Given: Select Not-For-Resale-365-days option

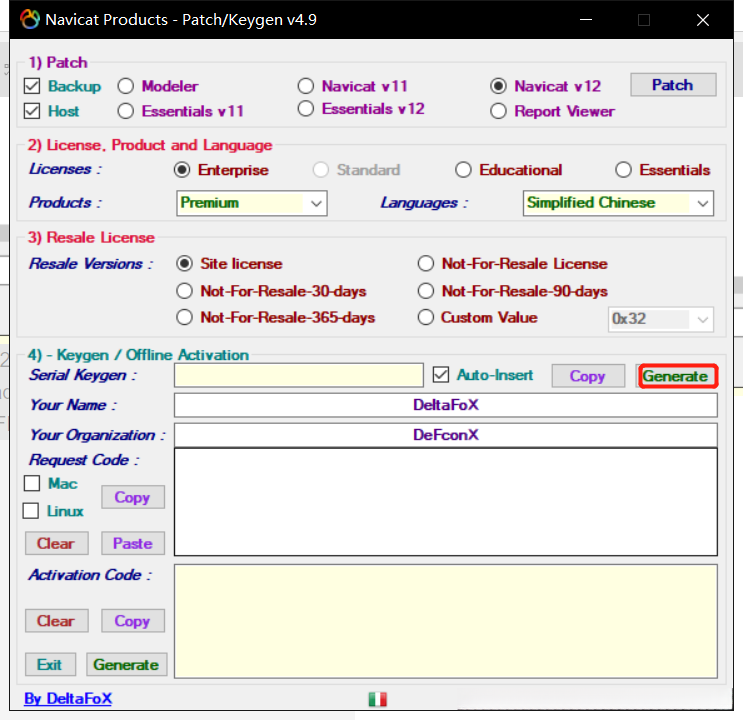Looking at the screenshot, I should [x=184, y=317].
